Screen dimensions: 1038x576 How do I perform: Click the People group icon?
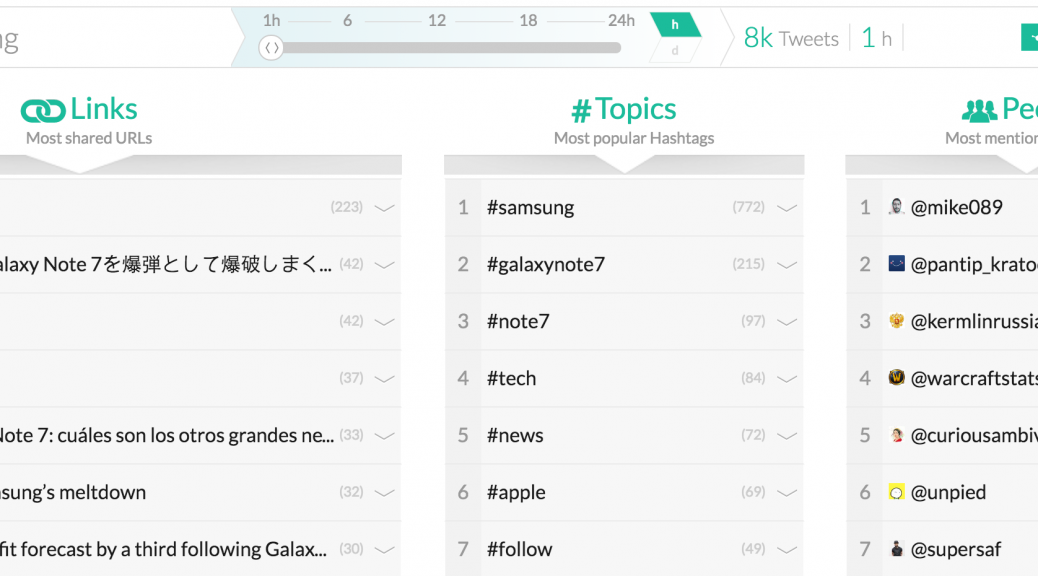coord(979,110)
